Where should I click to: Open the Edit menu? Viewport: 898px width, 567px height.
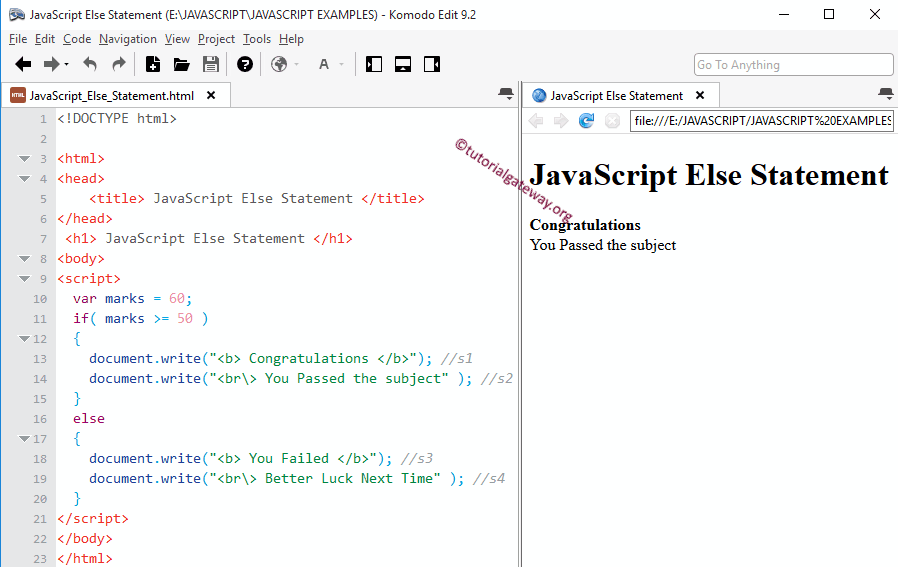click(x=45, y=39)
